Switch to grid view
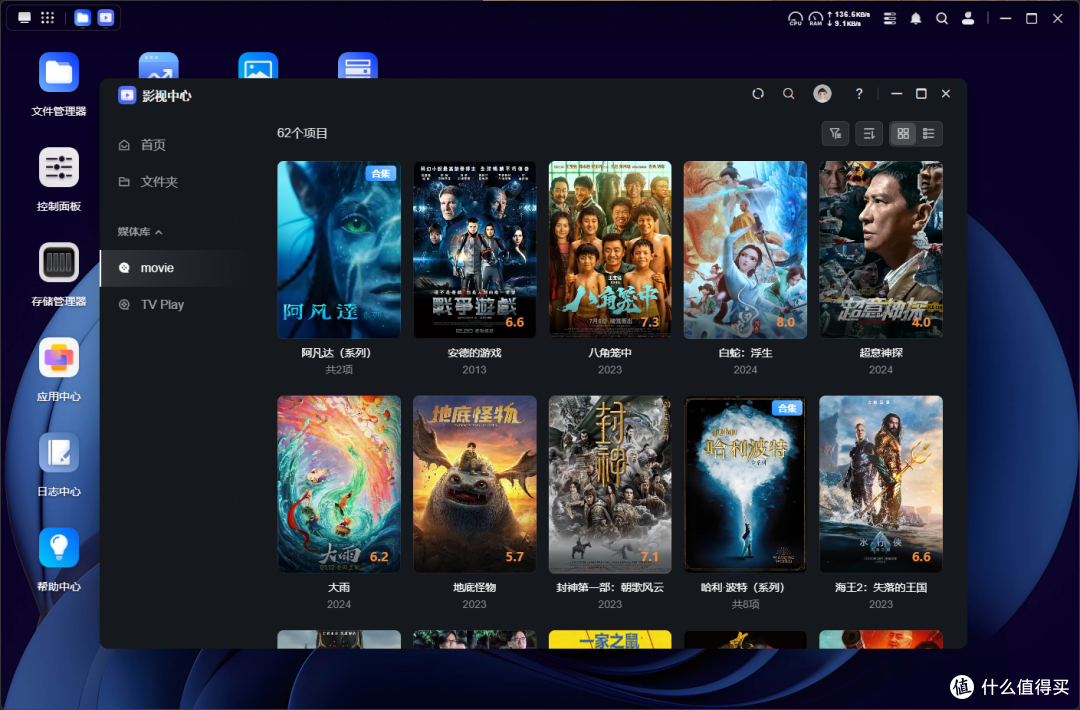1080x710 pixels. pyautogui.click(x=903, y=134)
